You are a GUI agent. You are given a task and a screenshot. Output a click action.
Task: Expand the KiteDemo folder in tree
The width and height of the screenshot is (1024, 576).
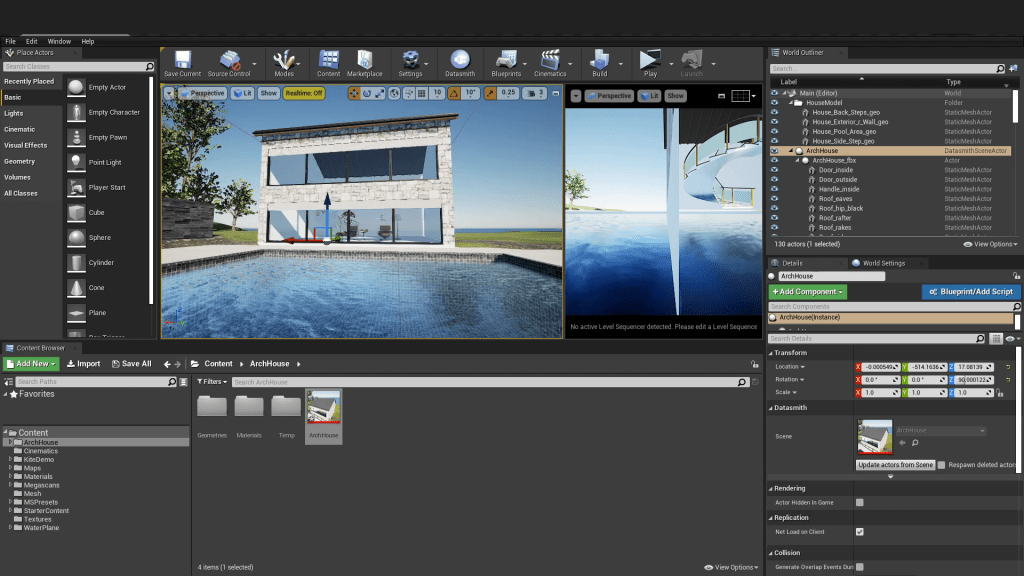pyautogui.click(x=11, y=459)
